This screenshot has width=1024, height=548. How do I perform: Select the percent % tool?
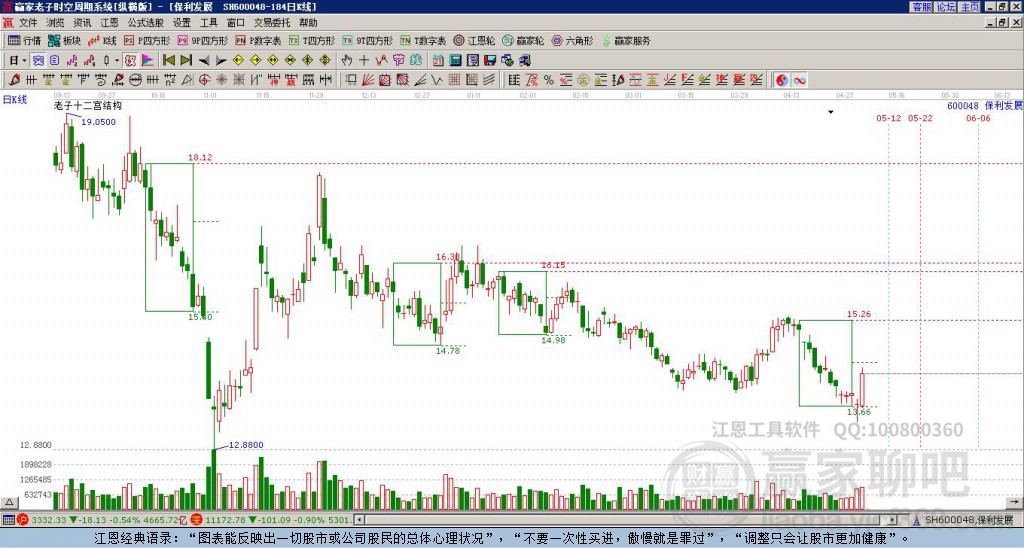coord(549,80)
